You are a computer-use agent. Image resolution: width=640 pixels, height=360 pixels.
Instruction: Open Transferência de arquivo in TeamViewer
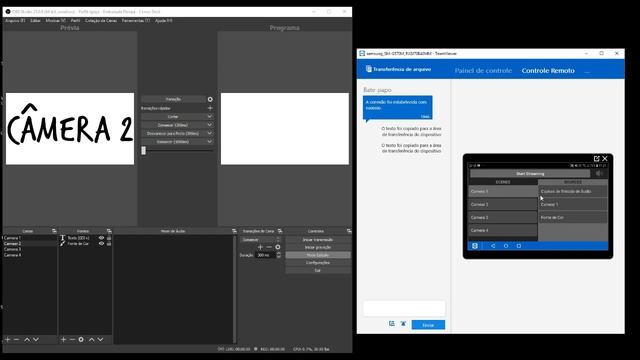(x=398, y=69)
